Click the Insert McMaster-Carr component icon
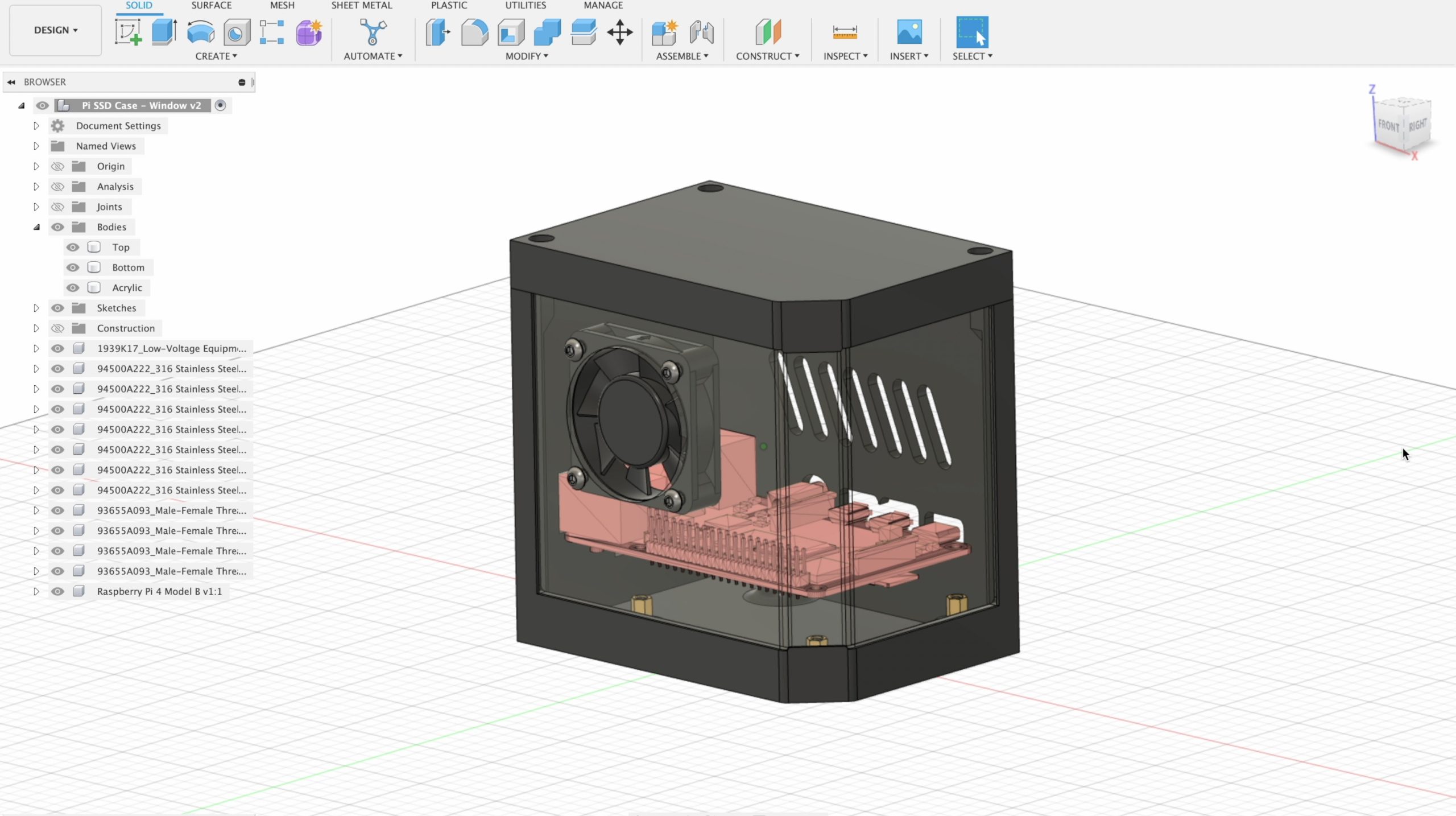 click(x=909, y=32)
